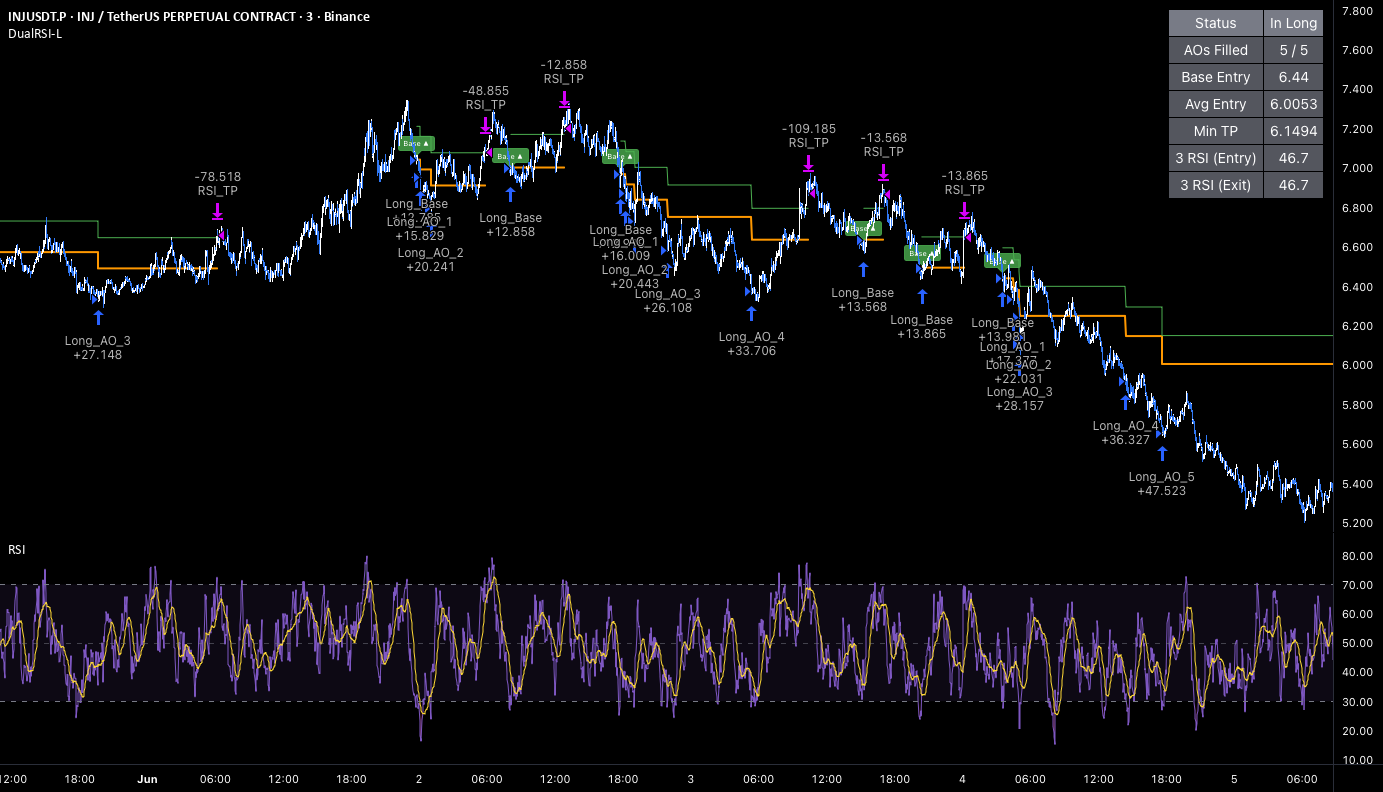Screen dimensions: 1383x792
Task: Click the Long_Base +13.865 entry label
Action: tap(922, 327)
